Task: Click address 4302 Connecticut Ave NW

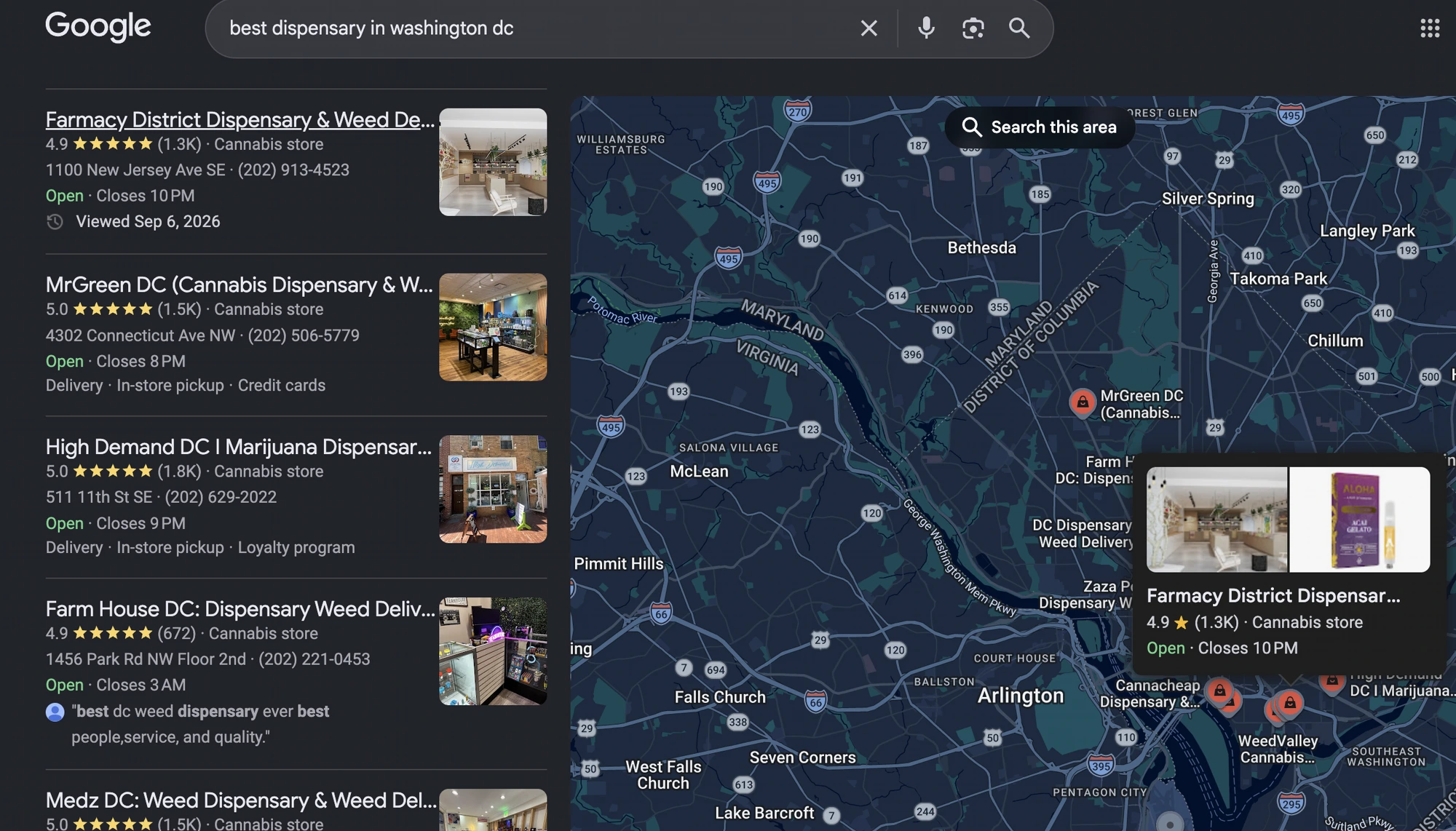Action: click(141, 335)
